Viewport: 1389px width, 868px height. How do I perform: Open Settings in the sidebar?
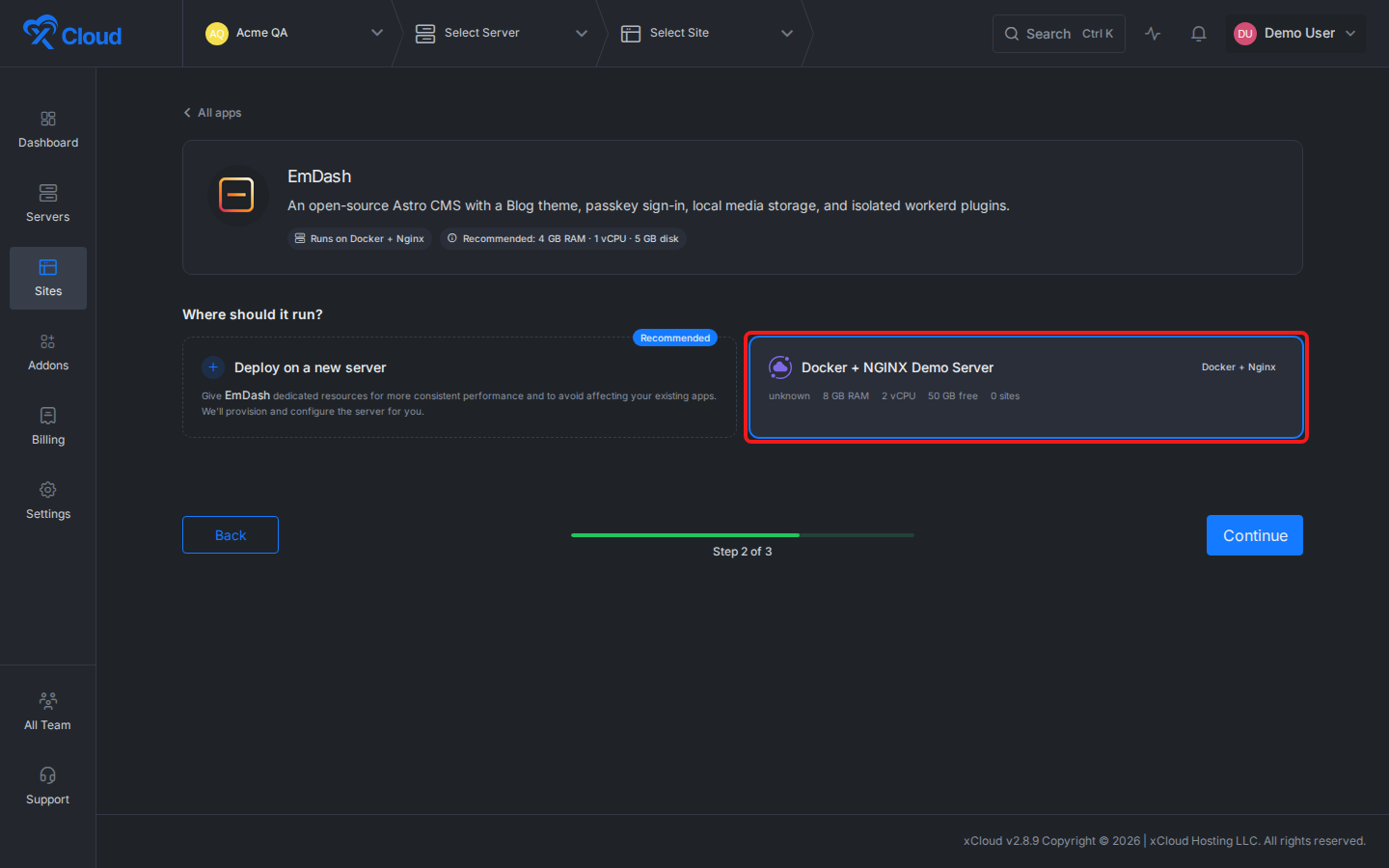(48, 502)
